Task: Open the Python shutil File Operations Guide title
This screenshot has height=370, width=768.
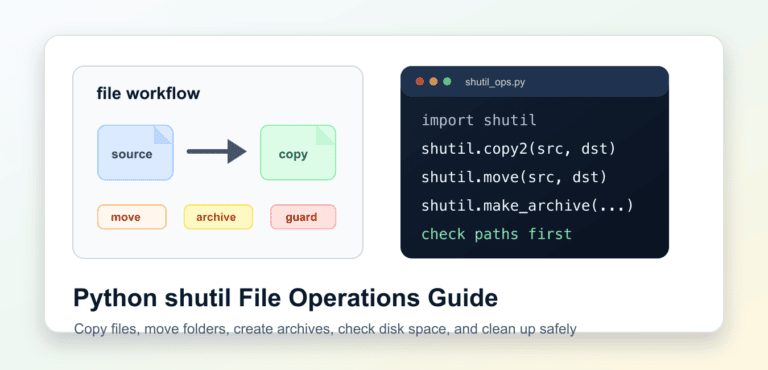Action: [x=286, y=297]
